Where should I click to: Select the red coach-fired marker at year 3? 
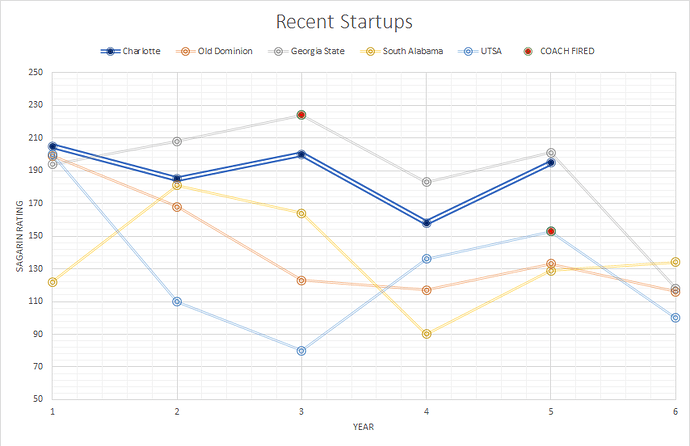coord(301,115)
